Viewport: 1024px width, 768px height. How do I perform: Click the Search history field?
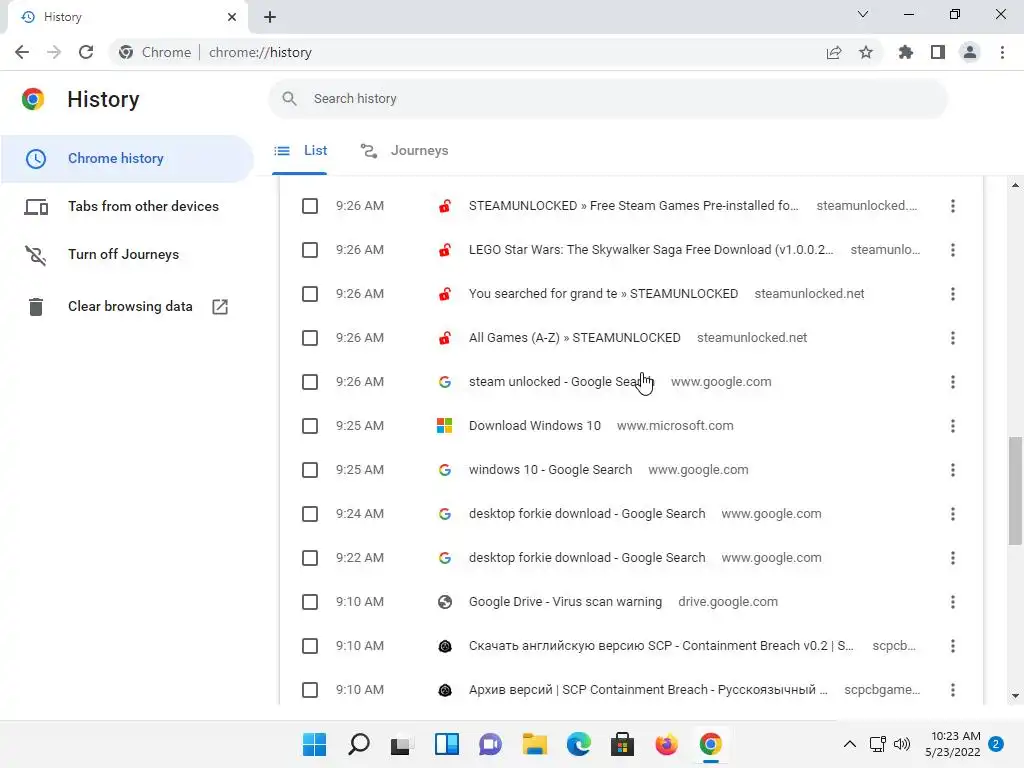[608, 99]
